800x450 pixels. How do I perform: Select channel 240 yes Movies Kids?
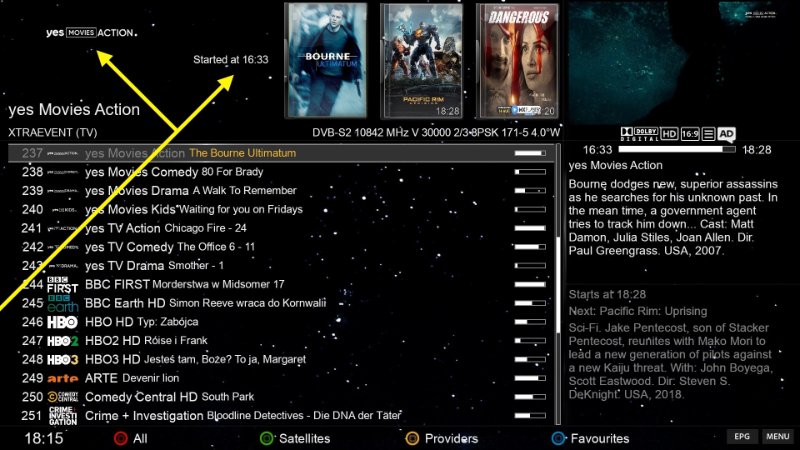point(281,210)
